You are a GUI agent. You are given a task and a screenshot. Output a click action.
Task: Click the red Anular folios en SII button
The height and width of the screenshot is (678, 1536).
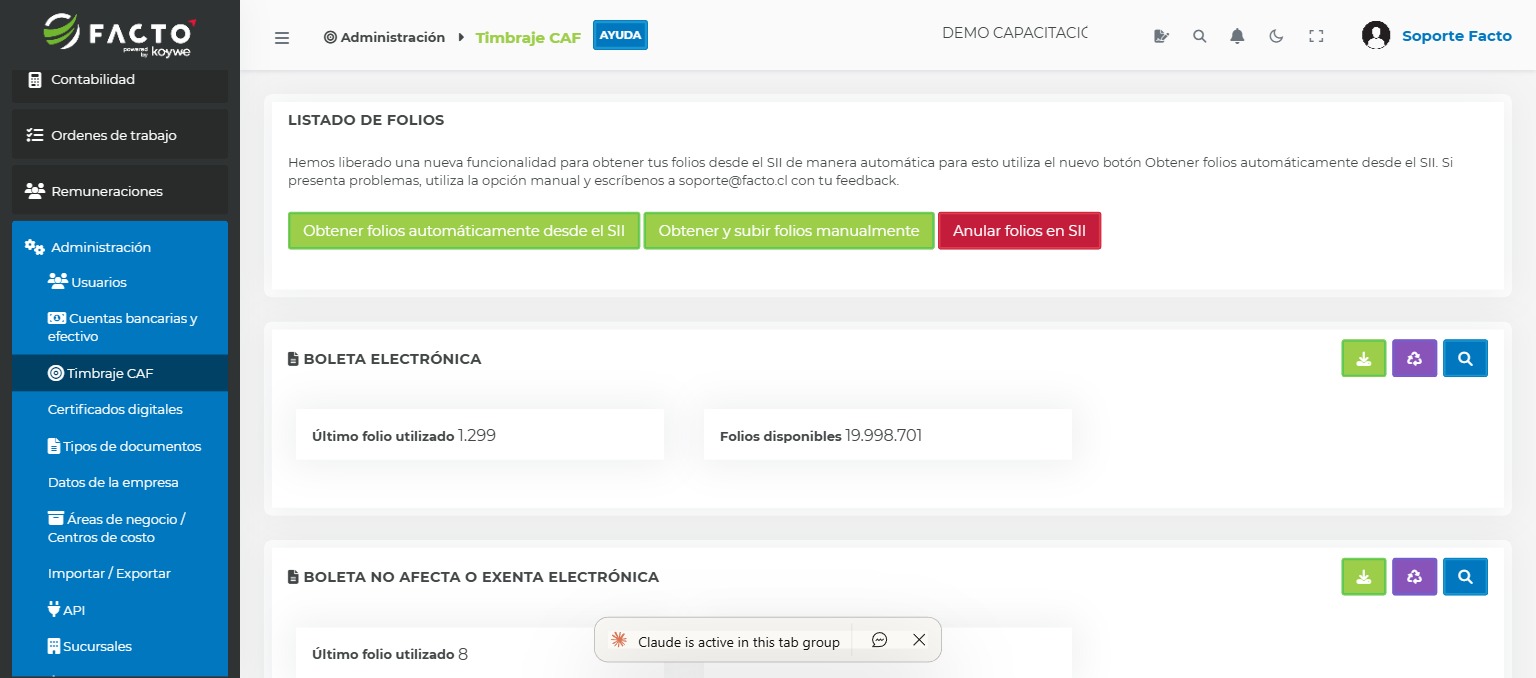point(1019,230)
